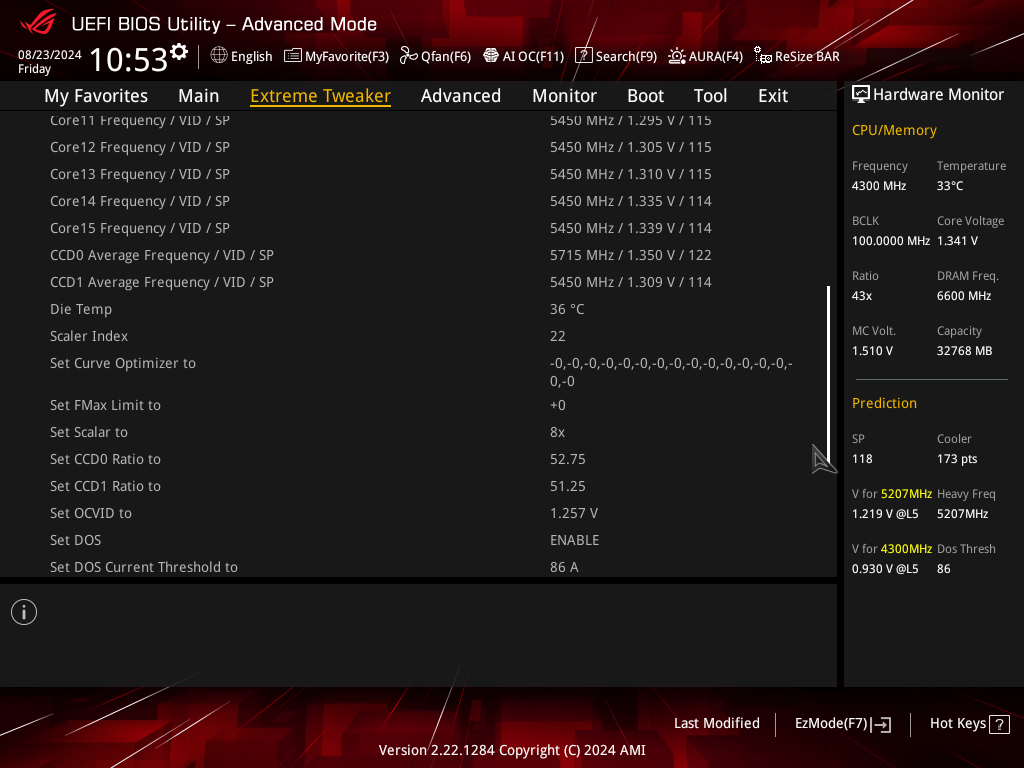Click the Hot Keys question icon
This screenshot has height=768, width=1024.
[999, 724]
